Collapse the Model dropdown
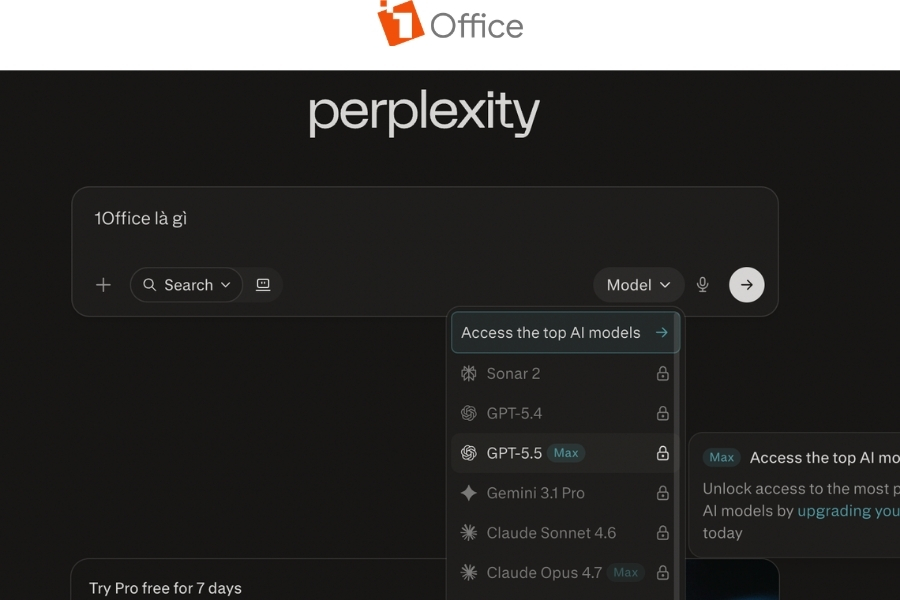 (638, 285)
